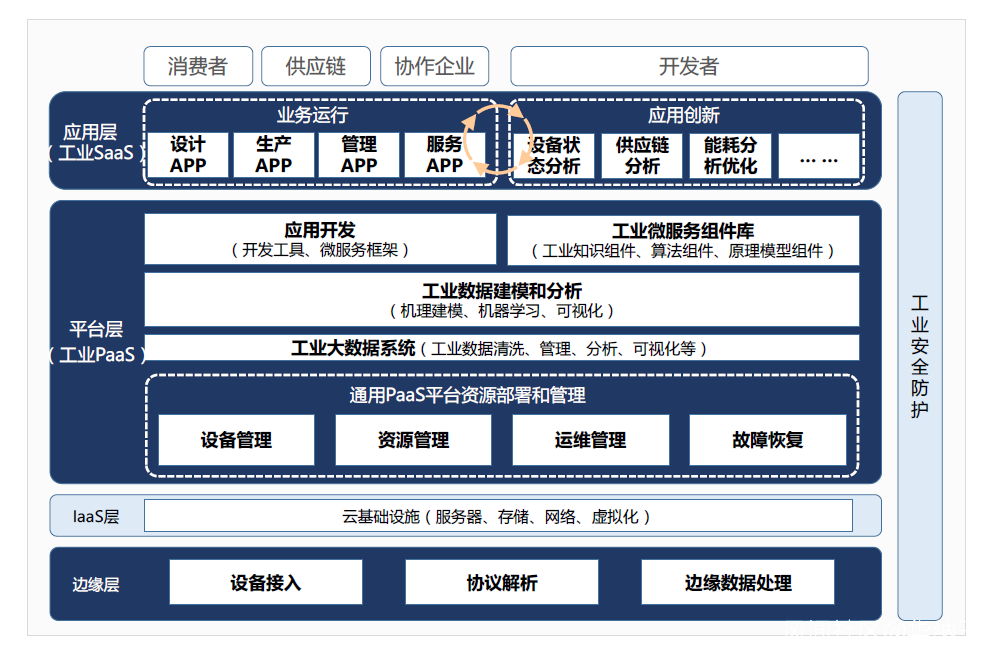Screen dimensions: 994x658
Task: Click the 应用层 (工业SaaS) label
Action: [96, 143]
